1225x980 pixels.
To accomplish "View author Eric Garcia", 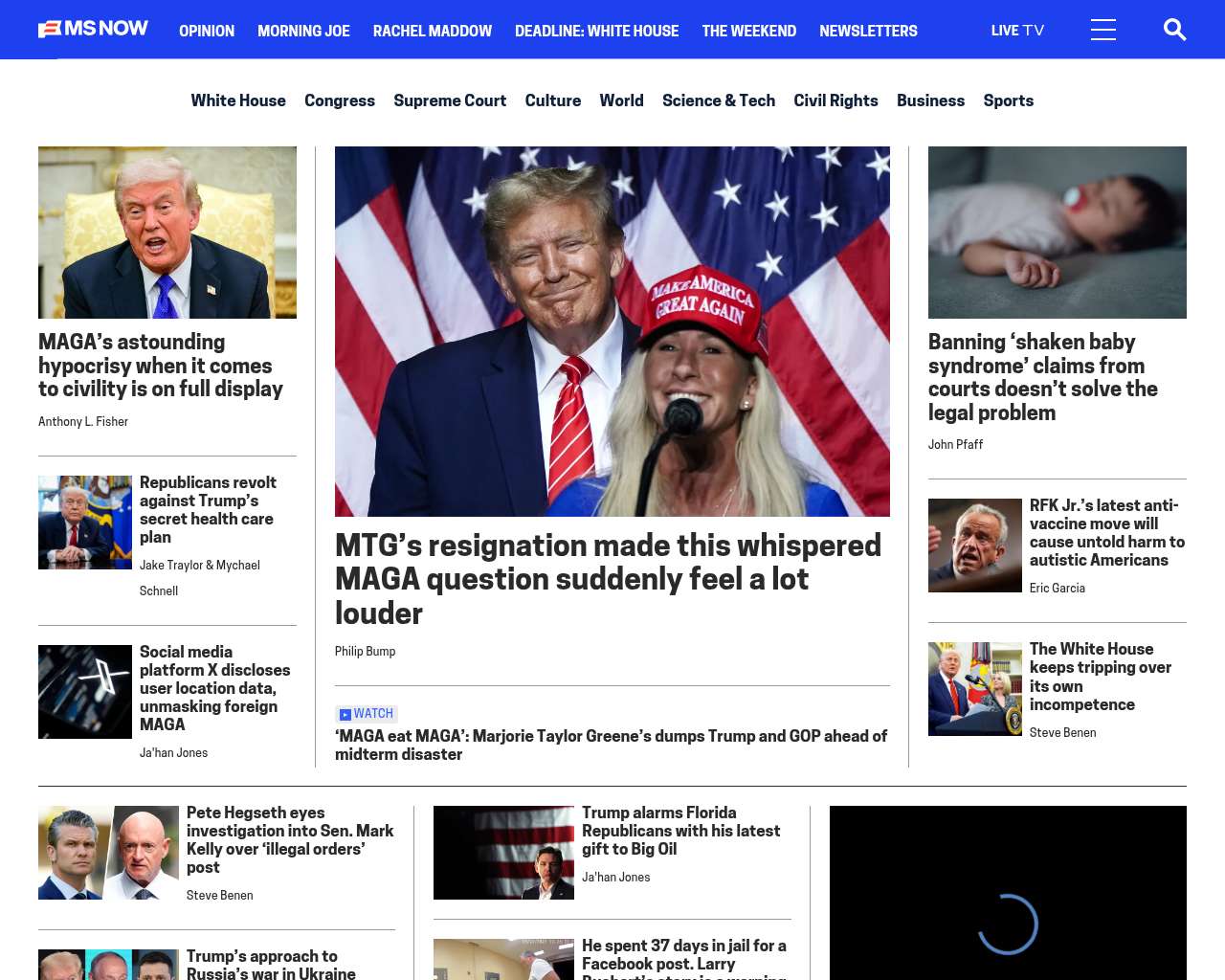I will (x=1058, y=589).
